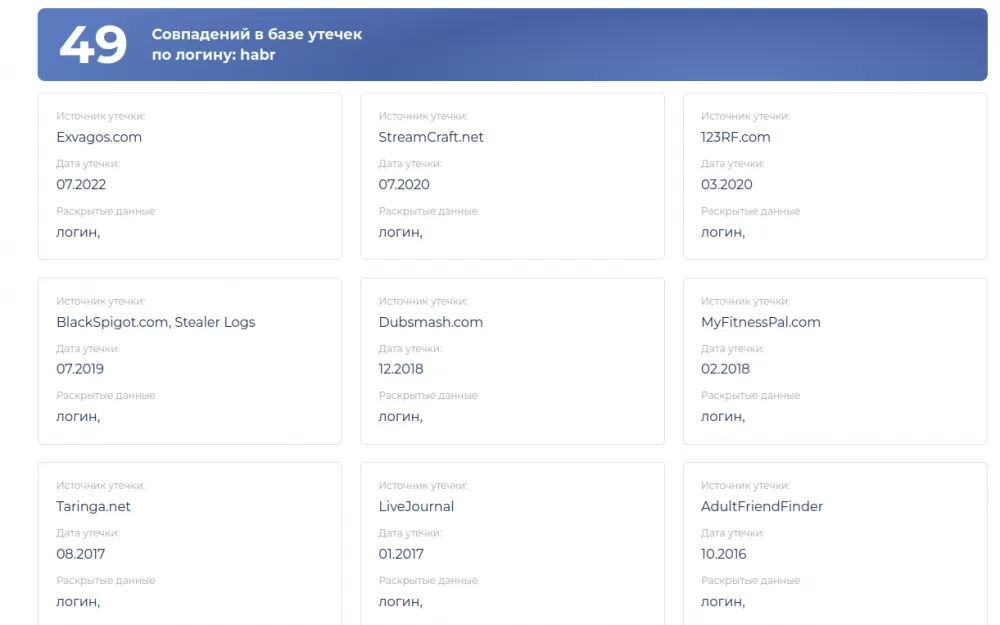Click the 123RF.com leak source
This screenshot has height=625, width=1000.
tap(735, 137)
